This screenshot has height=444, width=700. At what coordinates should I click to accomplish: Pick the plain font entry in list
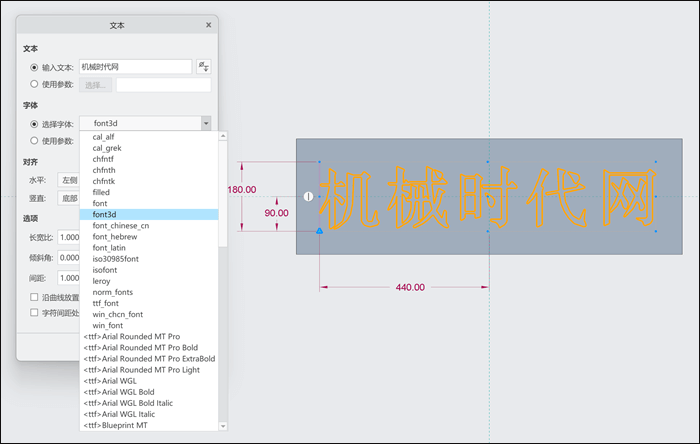tap(149, 203)
